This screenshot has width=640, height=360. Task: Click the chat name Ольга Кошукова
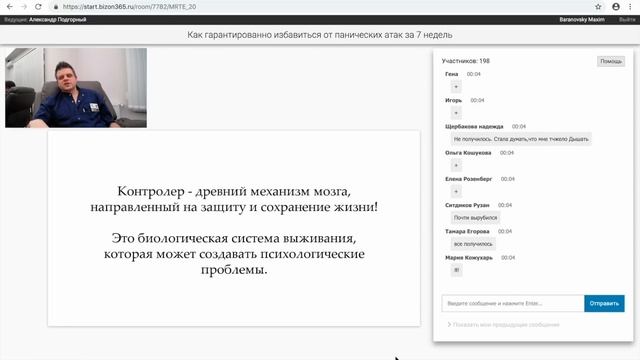coord(468,153)
